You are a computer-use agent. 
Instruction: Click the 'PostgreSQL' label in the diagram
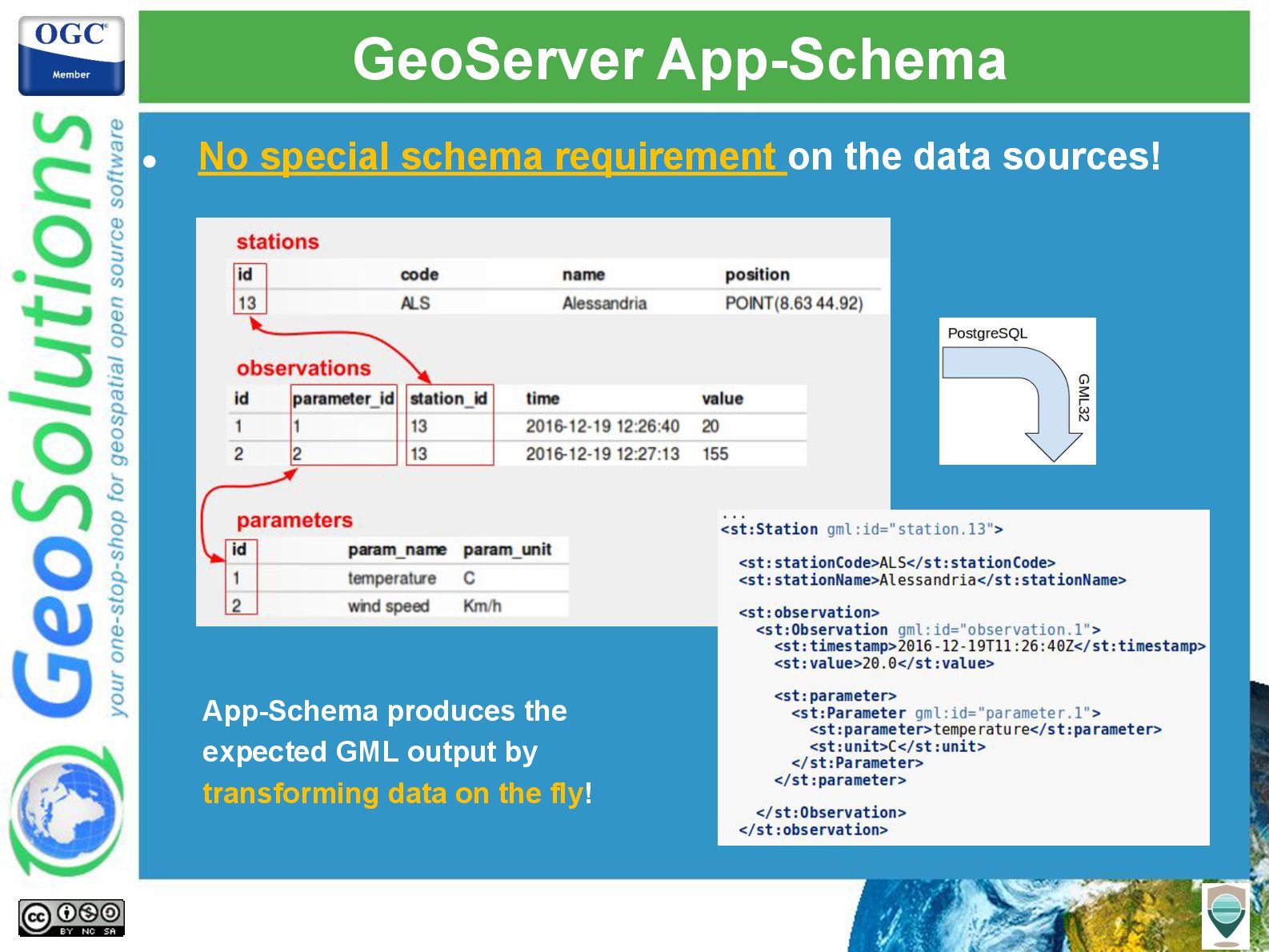(987, 333)
